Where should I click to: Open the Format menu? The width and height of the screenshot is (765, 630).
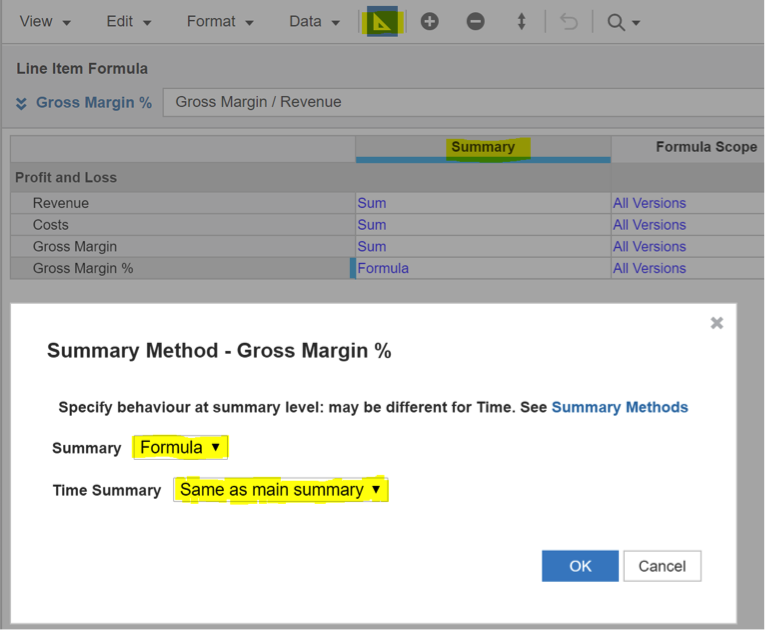point(220,21)
